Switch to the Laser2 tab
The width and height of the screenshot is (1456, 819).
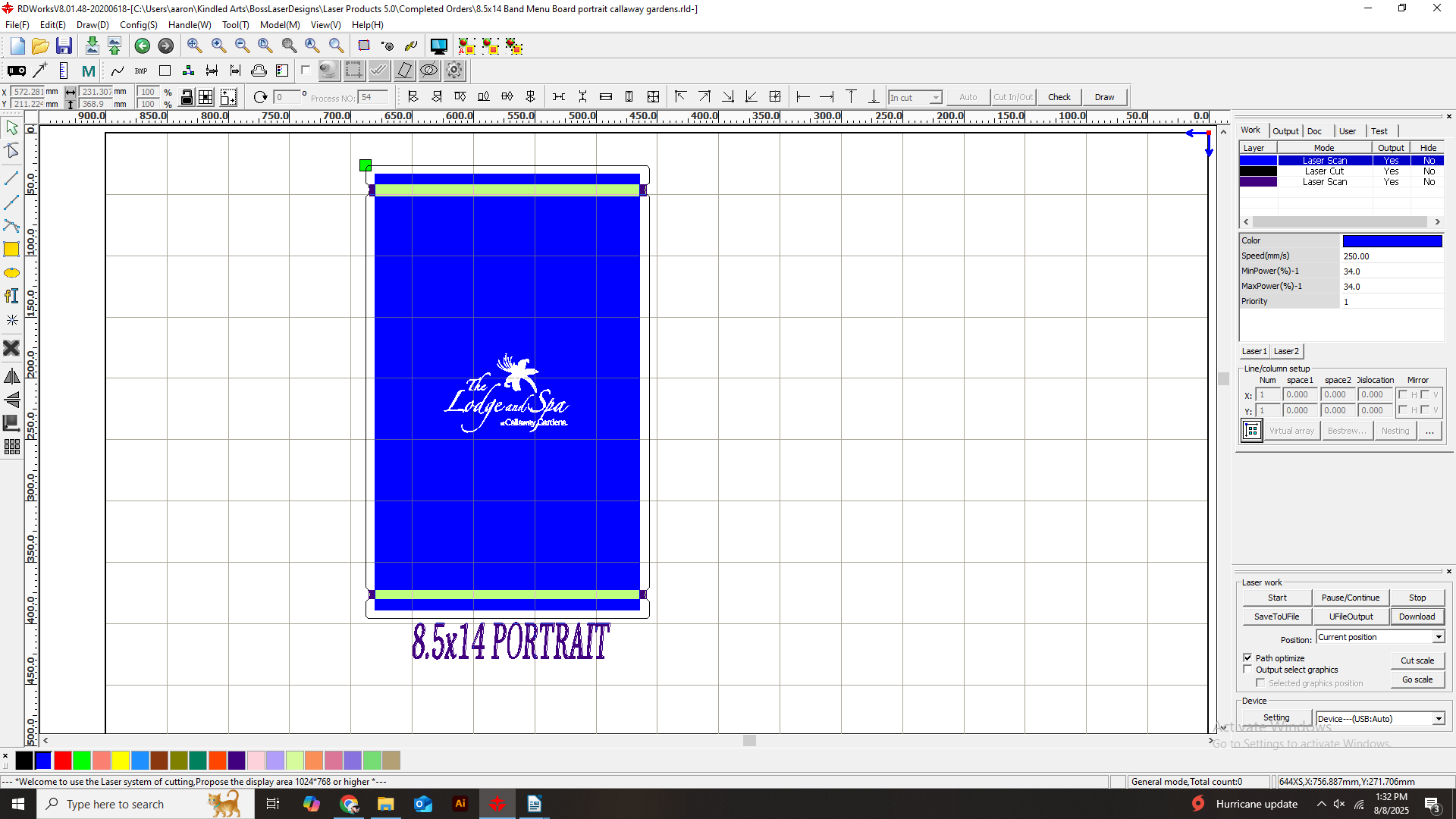tap(1286, 351)
